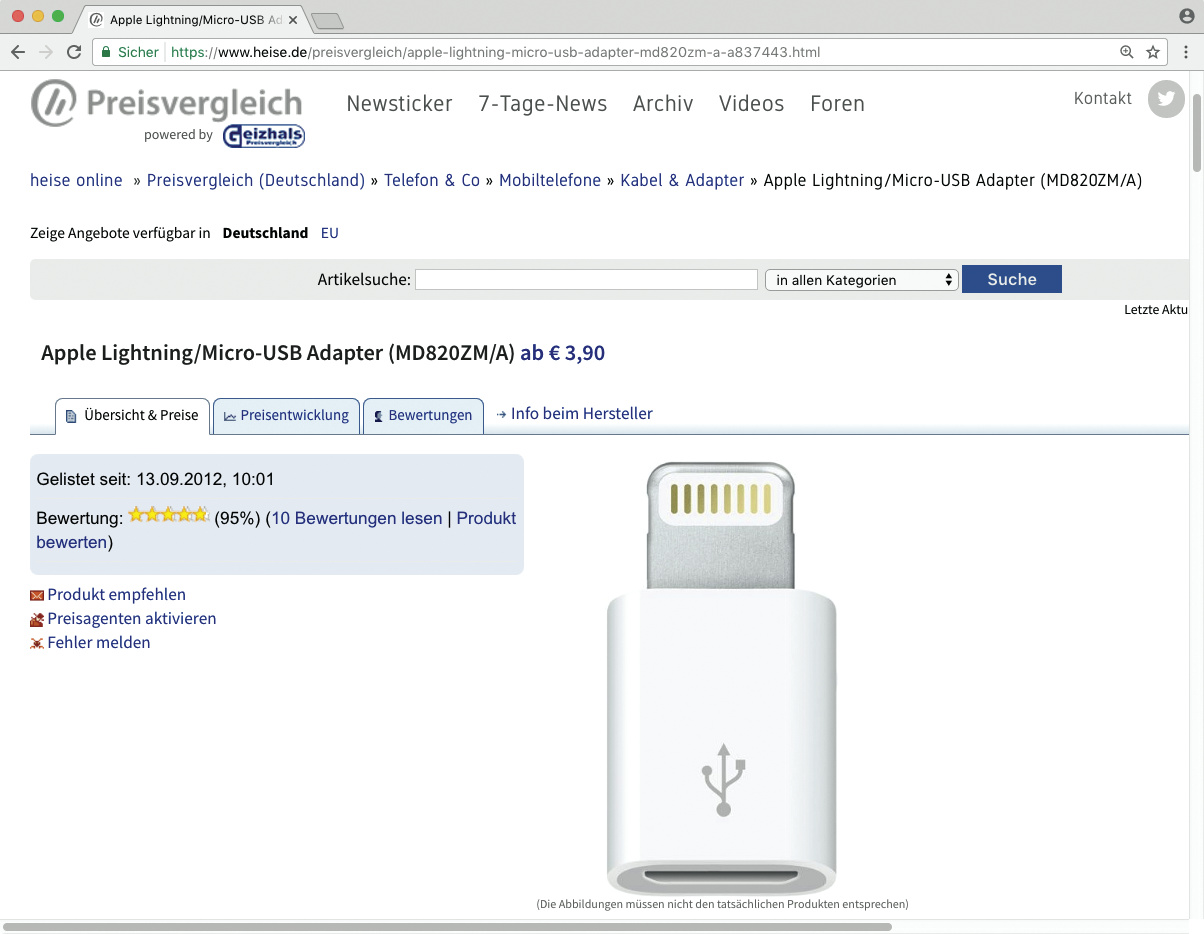Click the green secure padlock icon
Viewport: 1204px width, 934px height.
coord(106,52)
